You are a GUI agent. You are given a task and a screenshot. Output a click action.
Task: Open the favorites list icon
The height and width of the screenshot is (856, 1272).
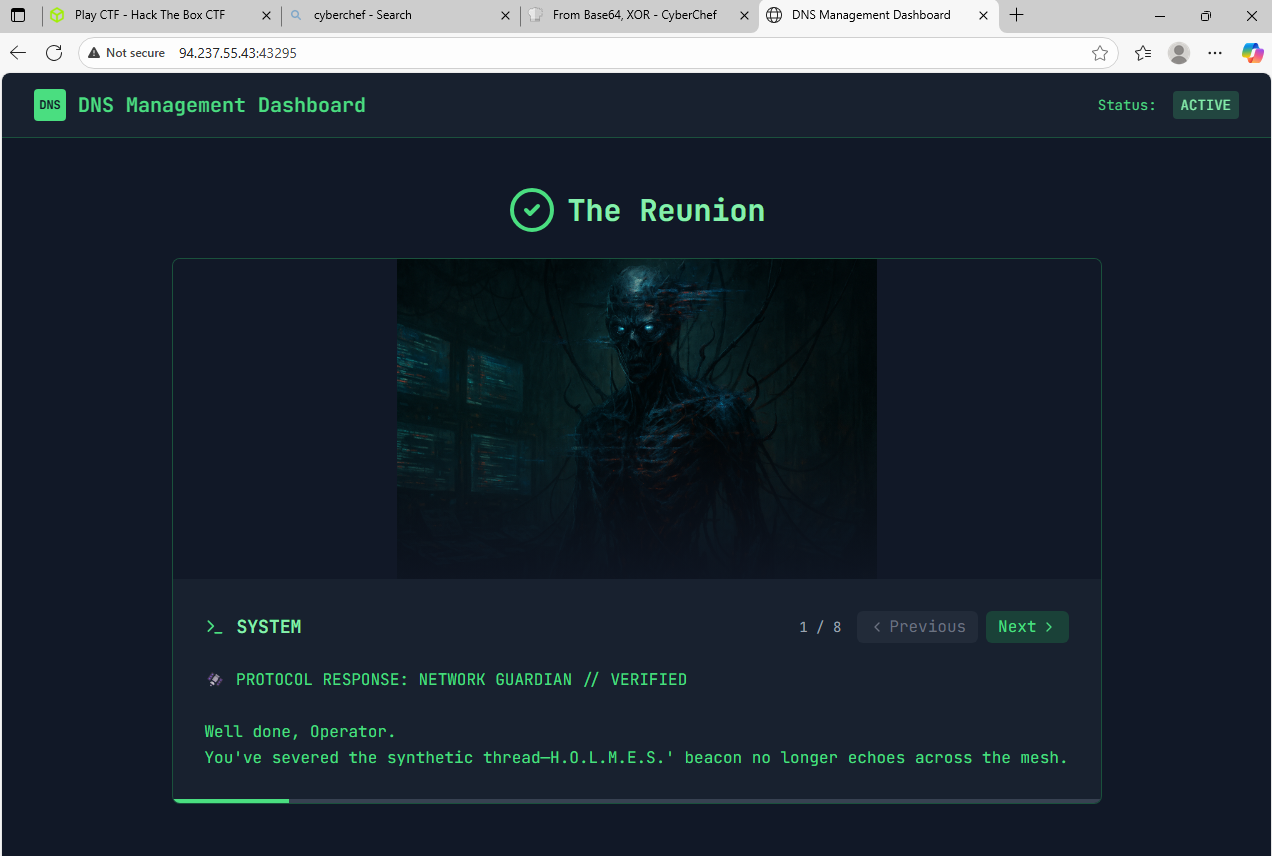pyautogui.click(x=1143, y=53)
